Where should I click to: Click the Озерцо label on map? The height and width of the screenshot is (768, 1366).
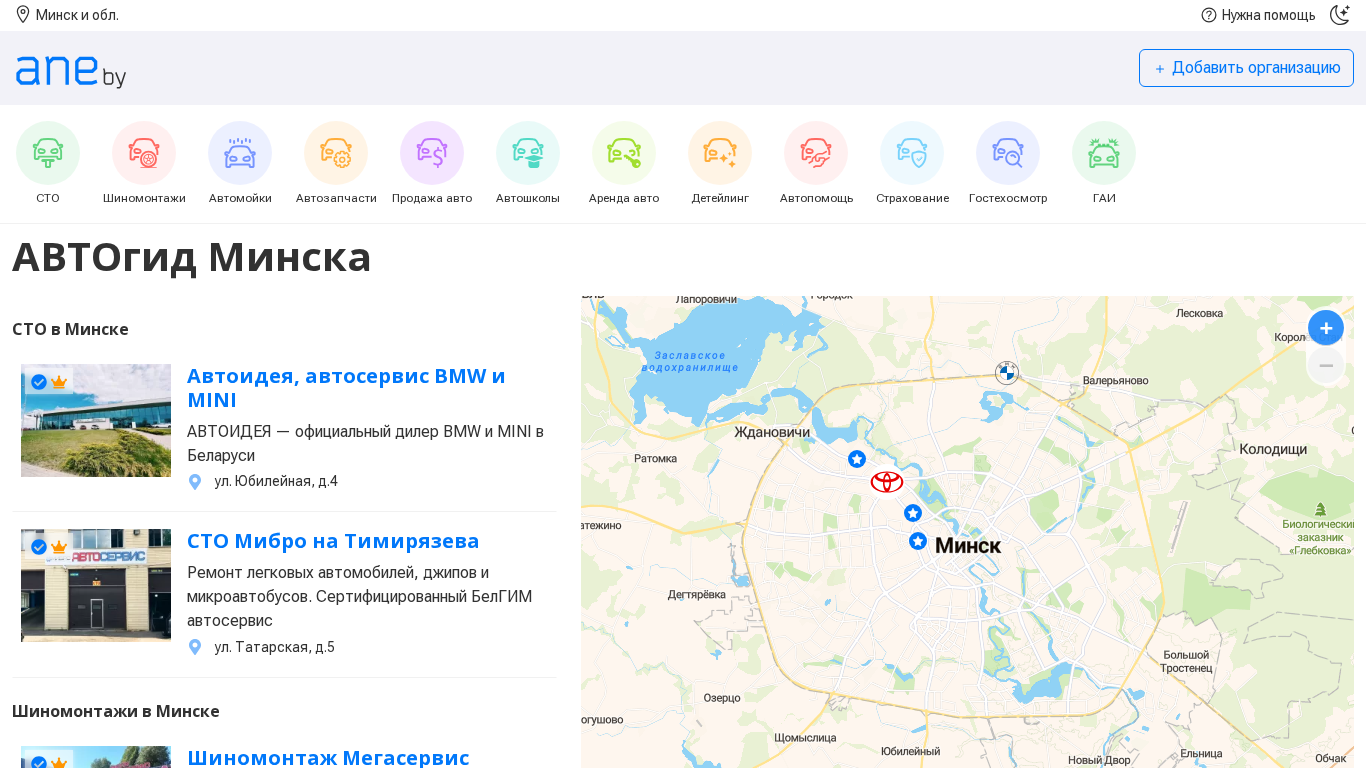tap(722, 698)
